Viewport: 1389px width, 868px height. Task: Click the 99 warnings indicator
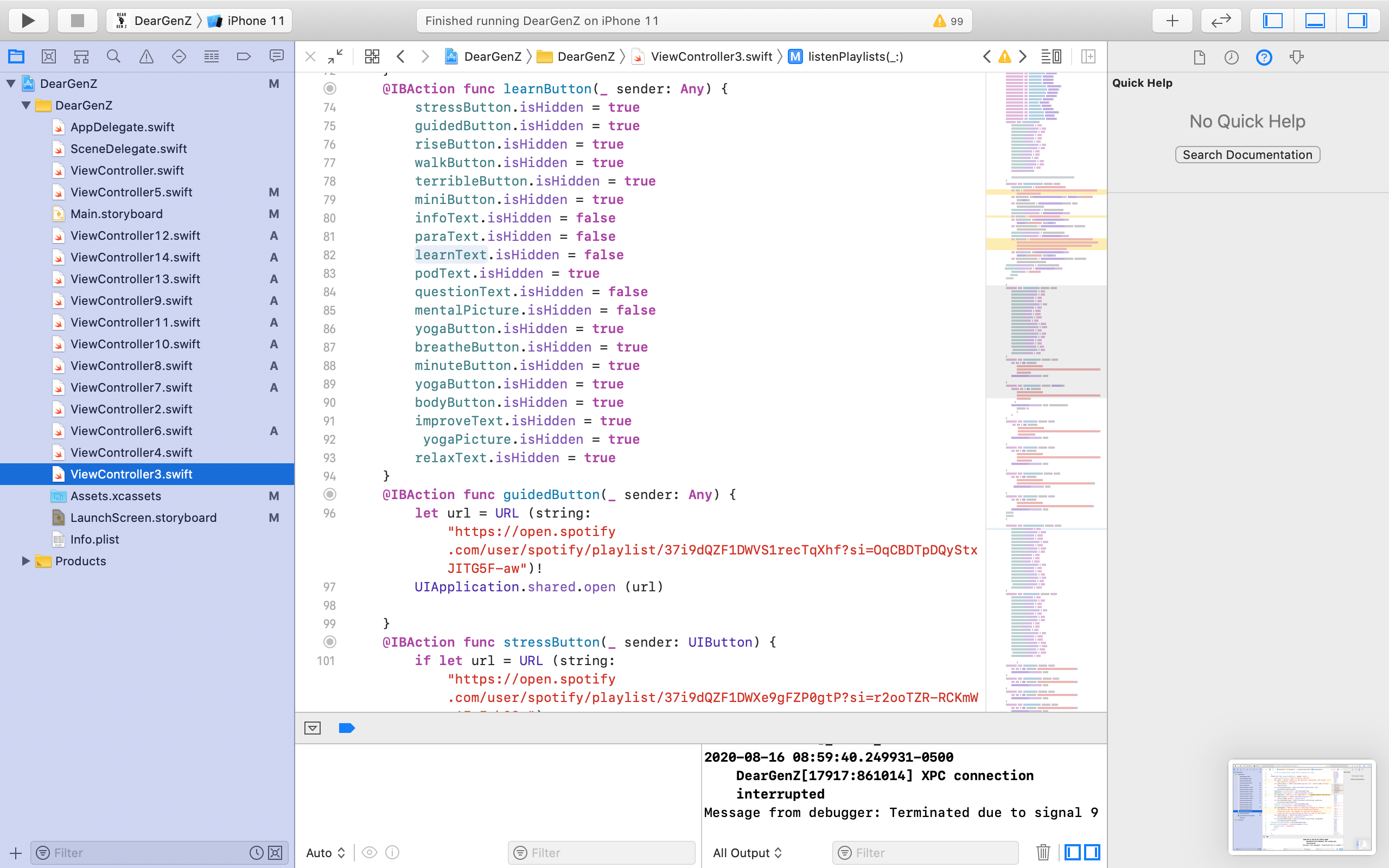pos(948,21)
